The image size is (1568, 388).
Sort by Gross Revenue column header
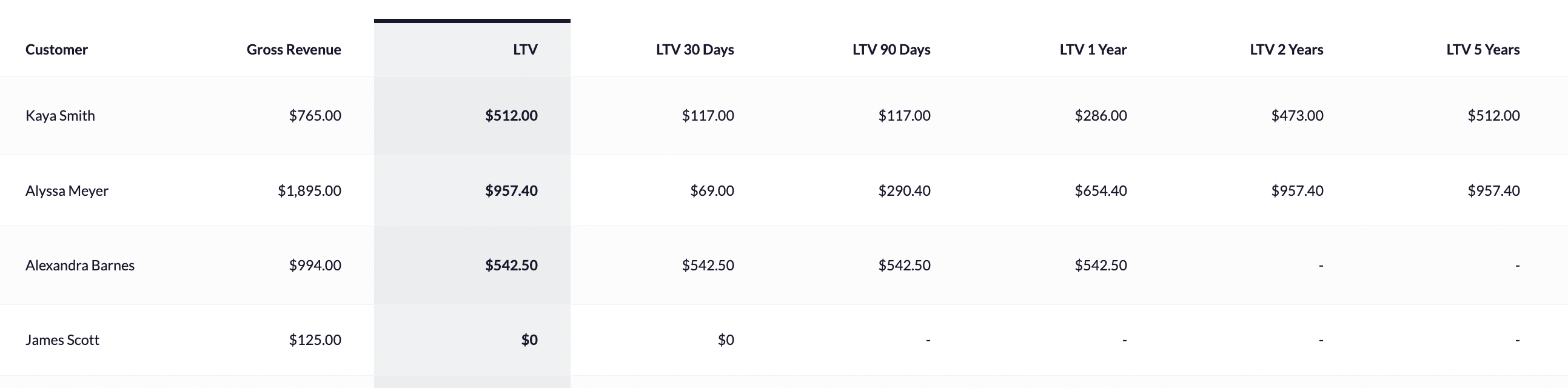[x=294, y=49]
